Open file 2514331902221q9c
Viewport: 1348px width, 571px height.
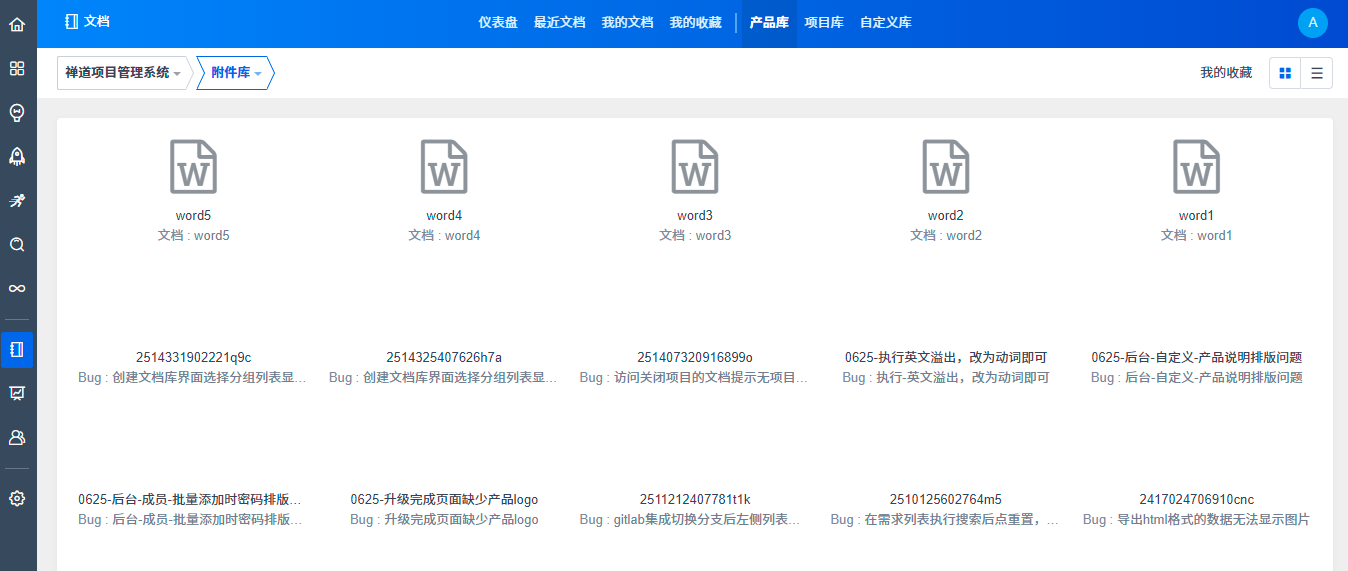coord(193,357)
